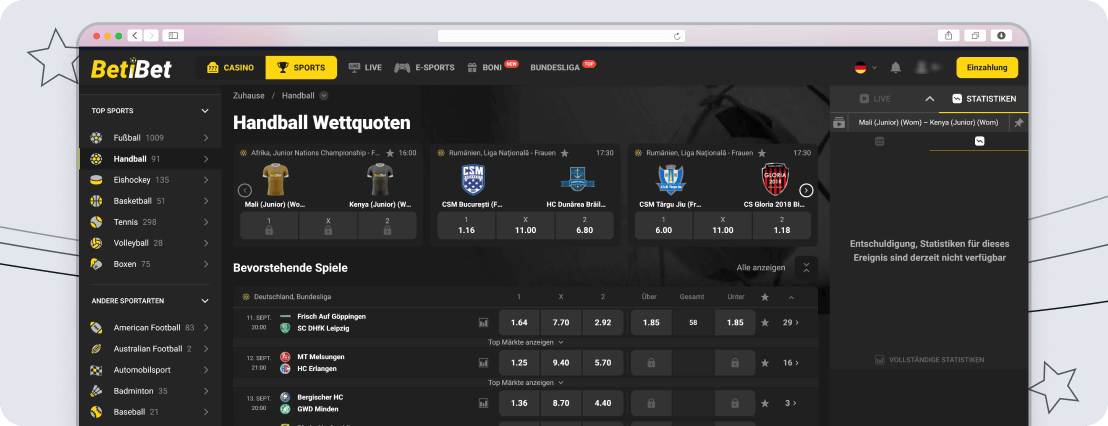Click browser share button
Viewport: 1108px width, 426px height.
click(x=948, y=35)
